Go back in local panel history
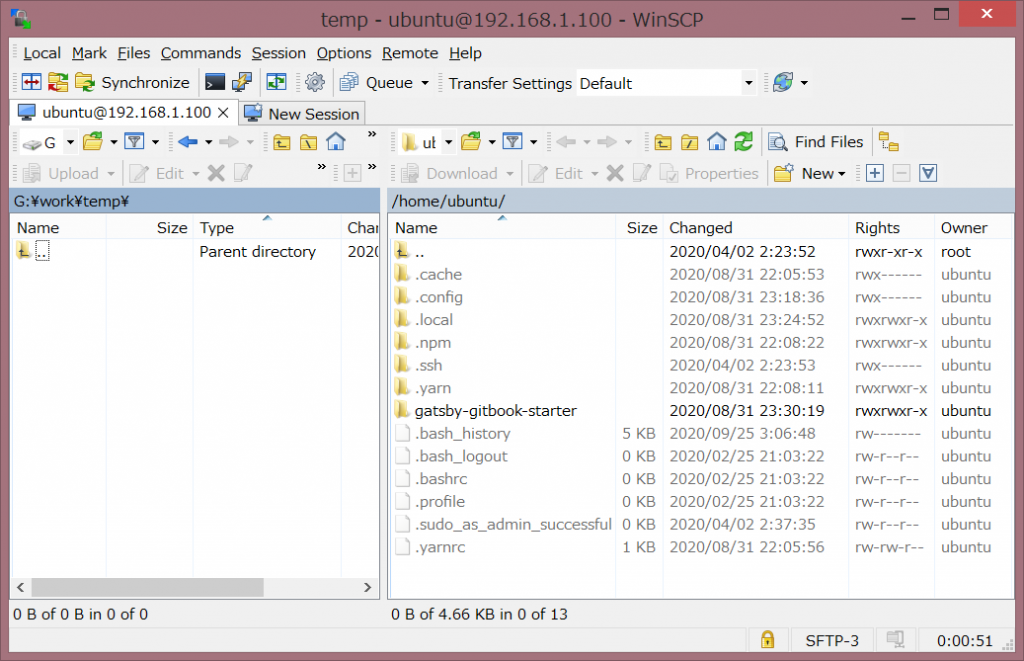The height and width of the screenshot is (661, 1024). tap(187, 141)
